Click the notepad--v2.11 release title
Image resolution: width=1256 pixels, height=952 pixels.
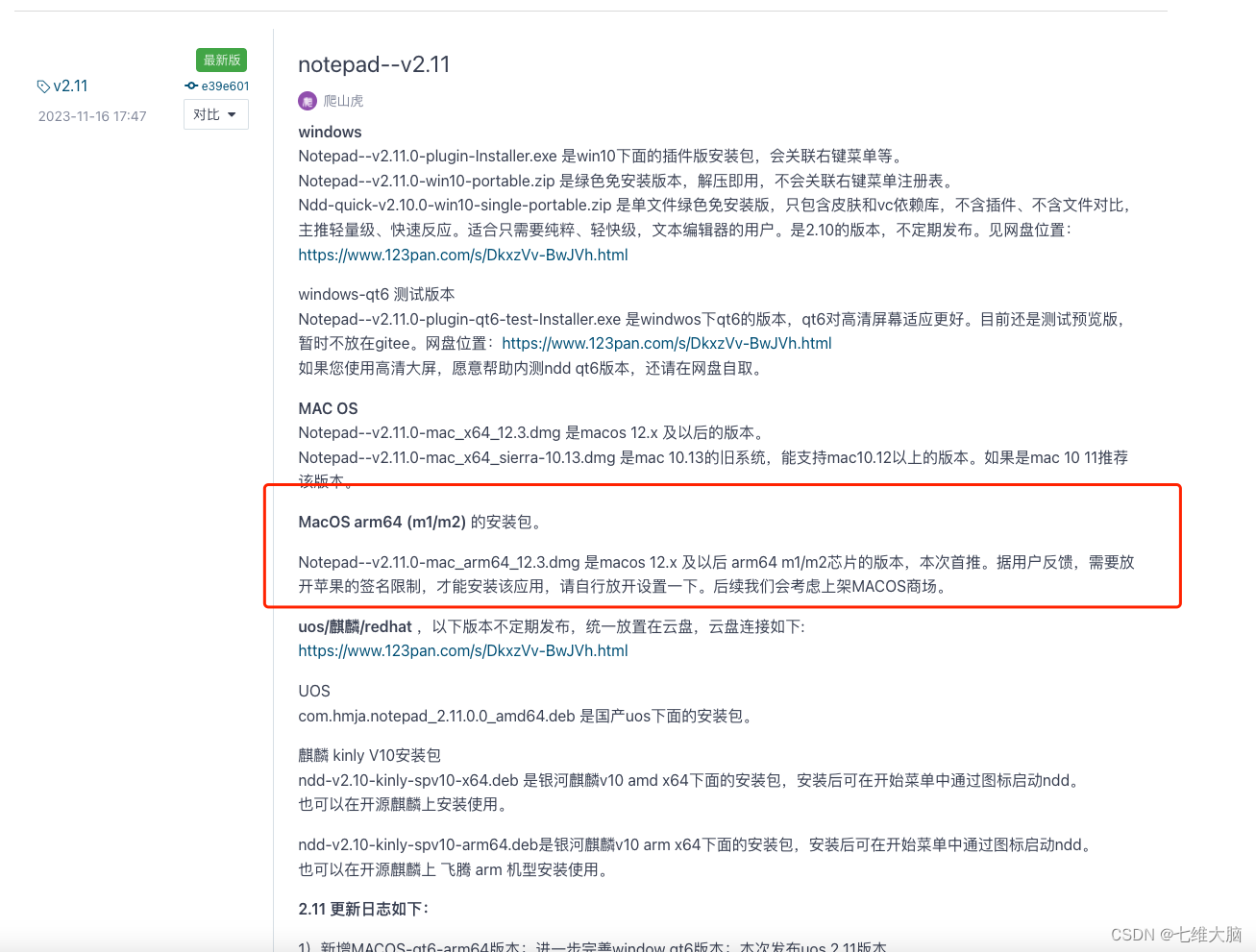pos(374,64)
